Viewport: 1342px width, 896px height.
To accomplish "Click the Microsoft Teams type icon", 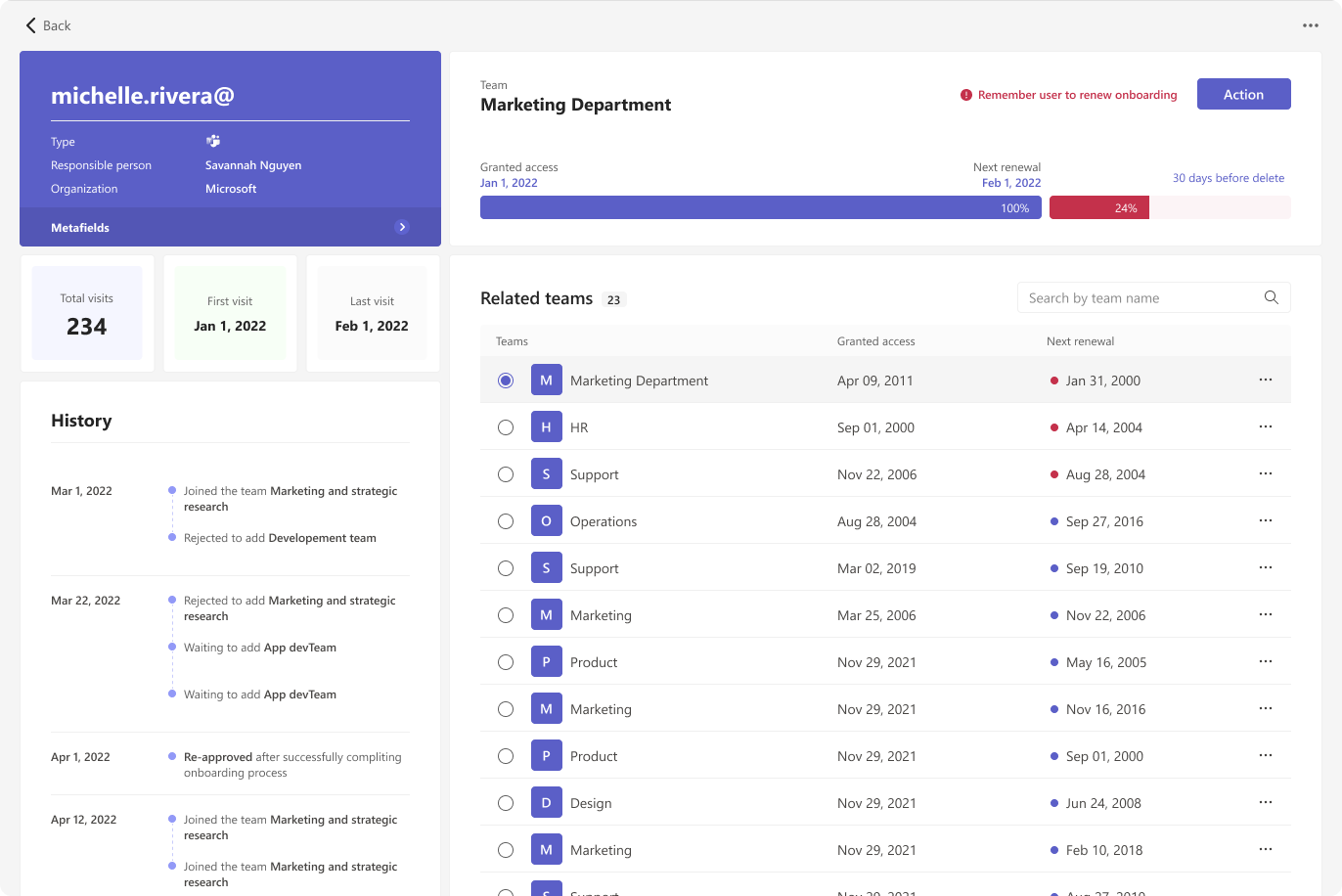I will [x=212, y=142].
